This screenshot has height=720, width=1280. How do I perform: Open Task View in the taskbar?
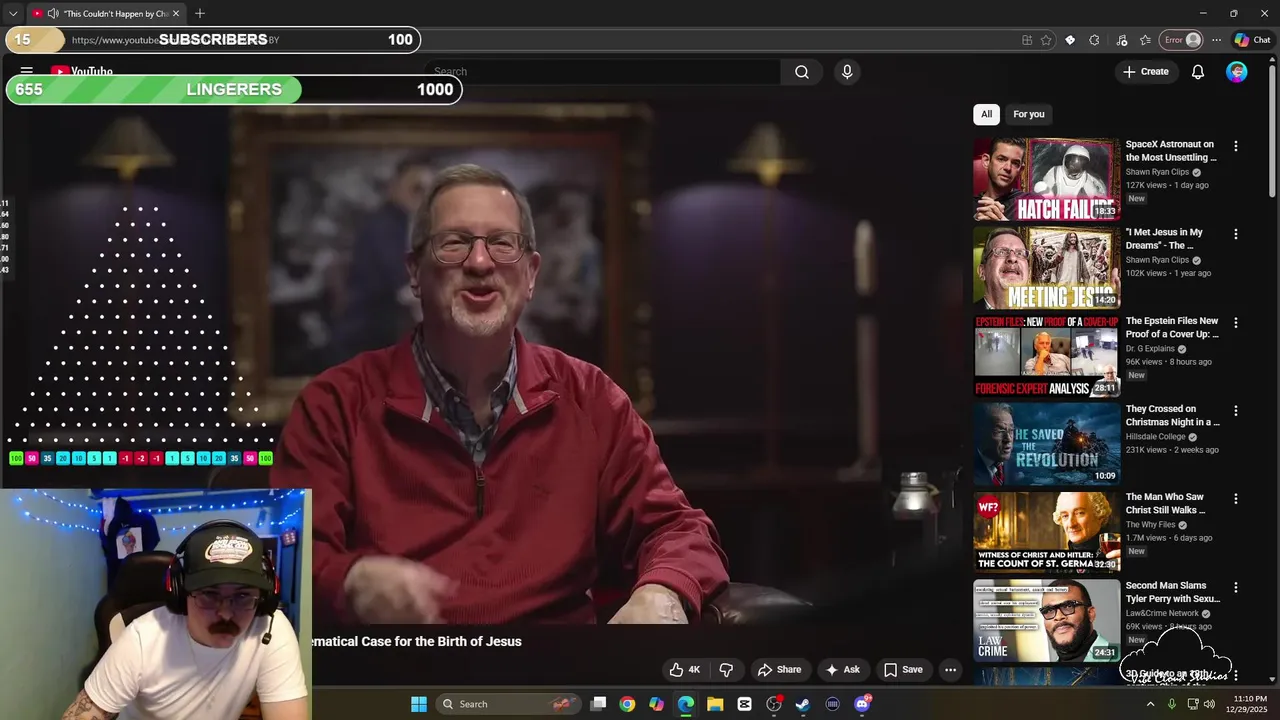(598, 704)
